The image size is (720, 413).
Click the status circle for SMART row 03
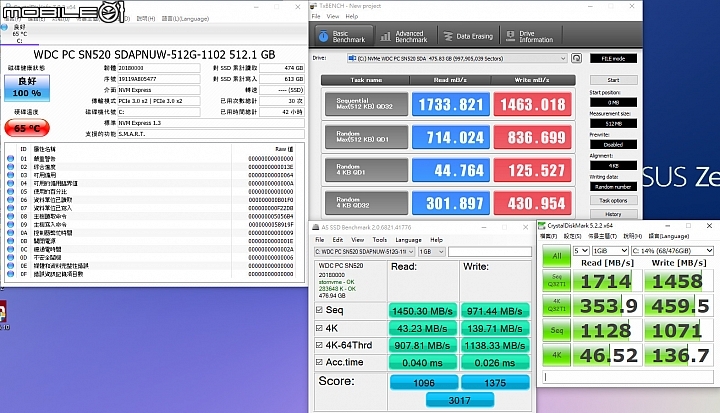(11, 175)
